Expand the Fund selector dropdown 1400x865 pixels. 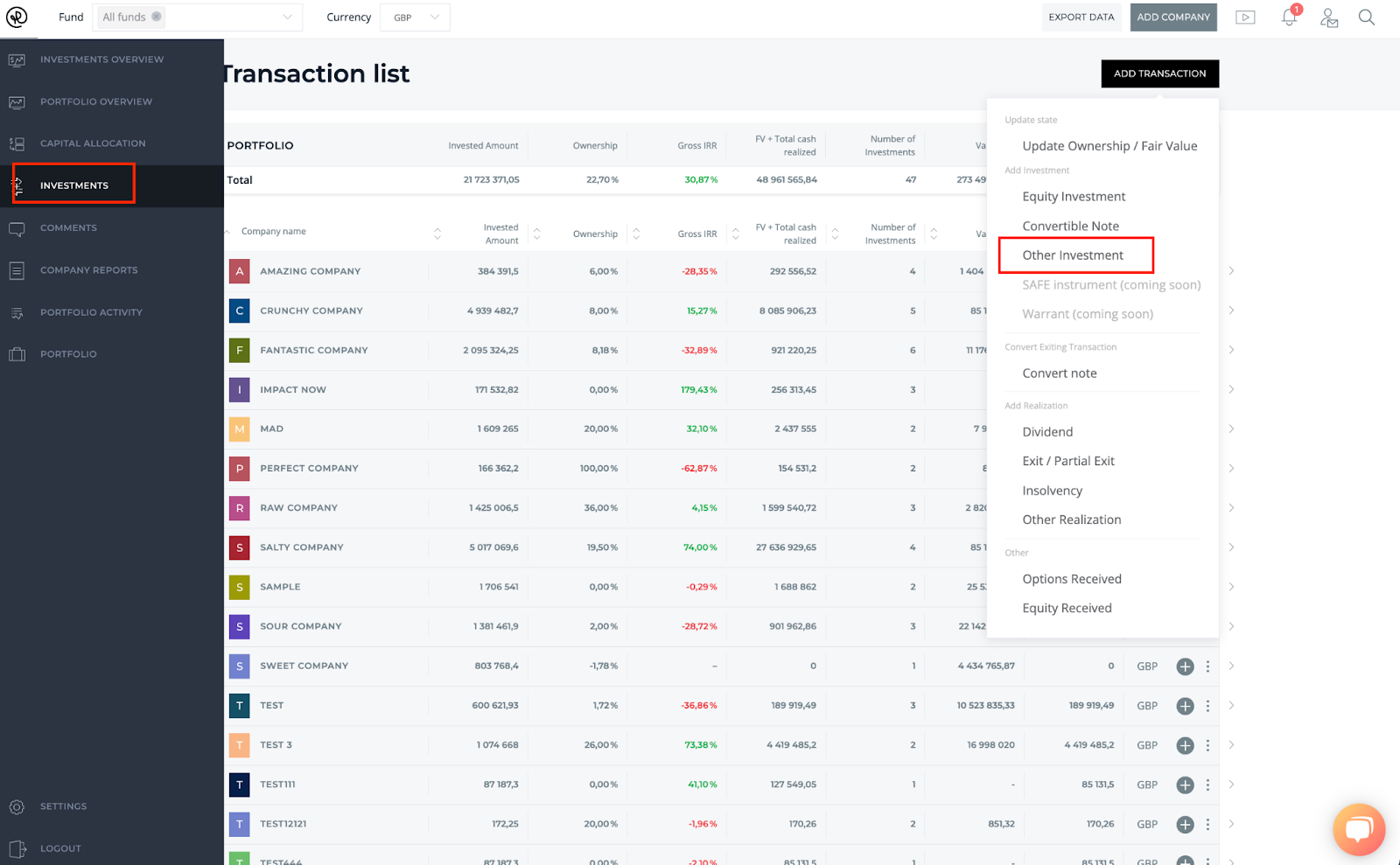click(x=287, y=17)
